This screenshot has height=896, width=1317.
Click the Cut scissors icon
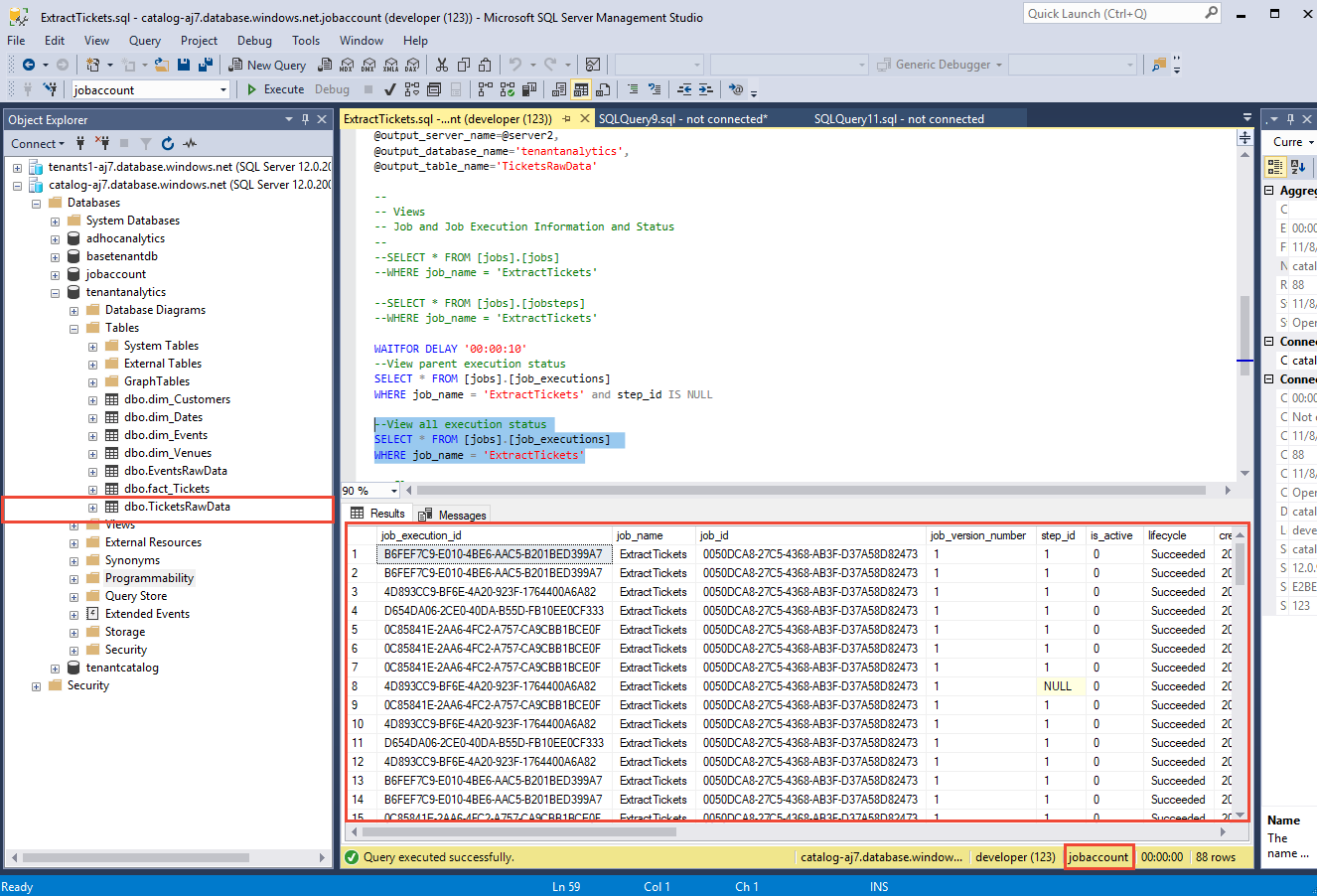coord(442,65)
